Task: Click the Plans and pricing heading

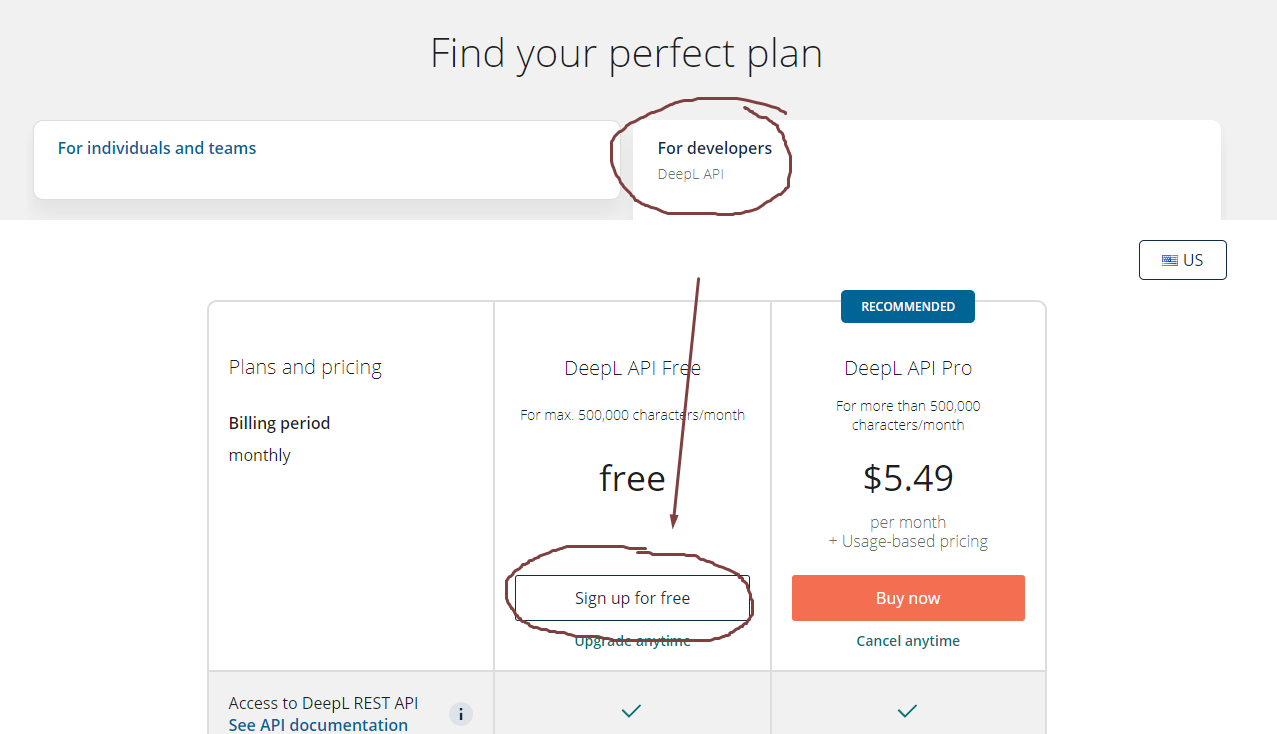Action: (305, 367)
